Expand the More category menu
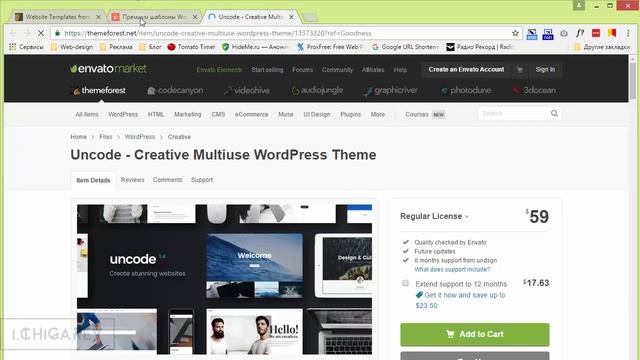 tap(378, 114)
